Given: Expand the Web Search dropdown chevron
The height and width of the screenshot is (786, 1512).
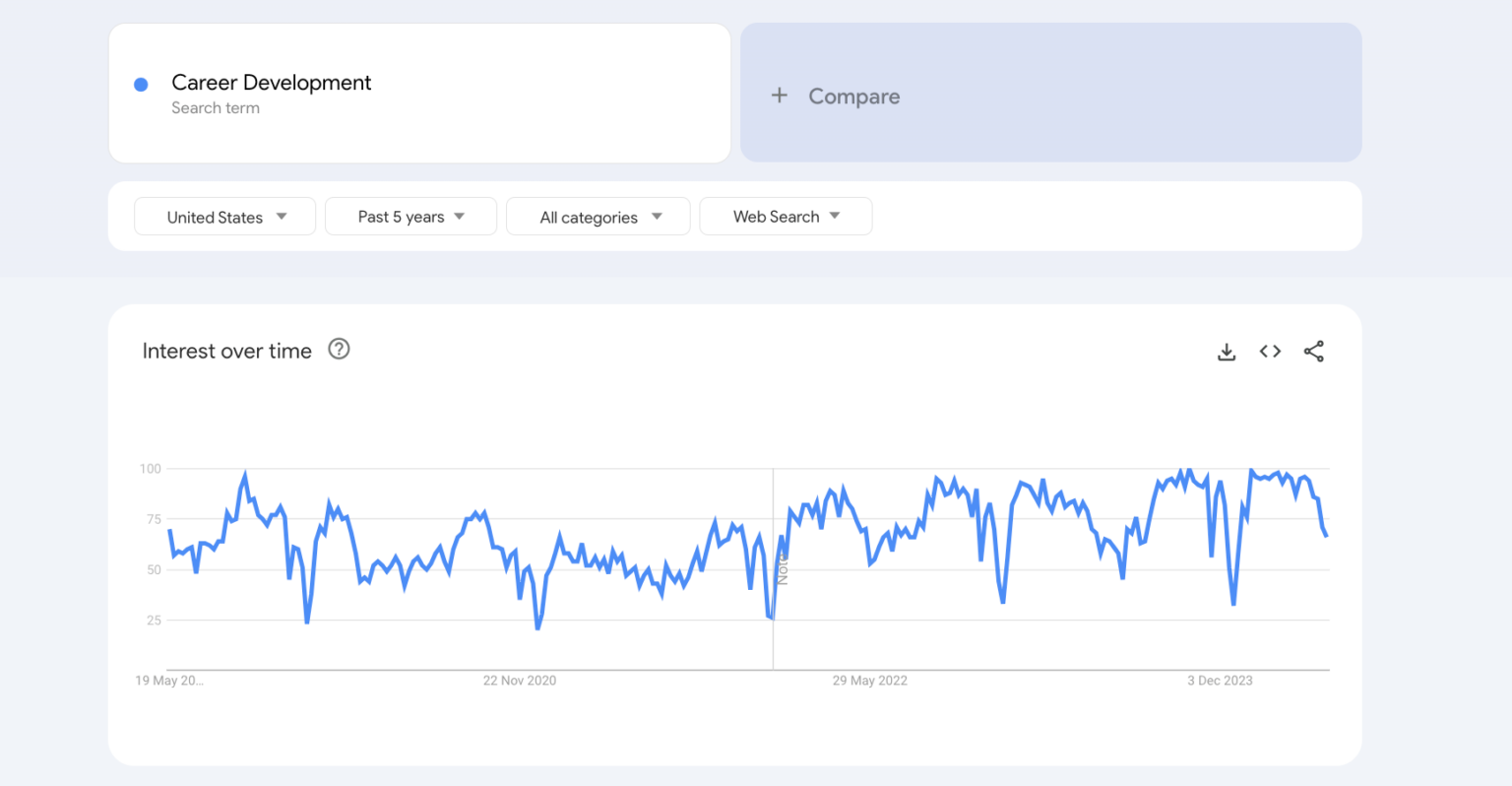Looking at the screenshot, I should 834,216.
